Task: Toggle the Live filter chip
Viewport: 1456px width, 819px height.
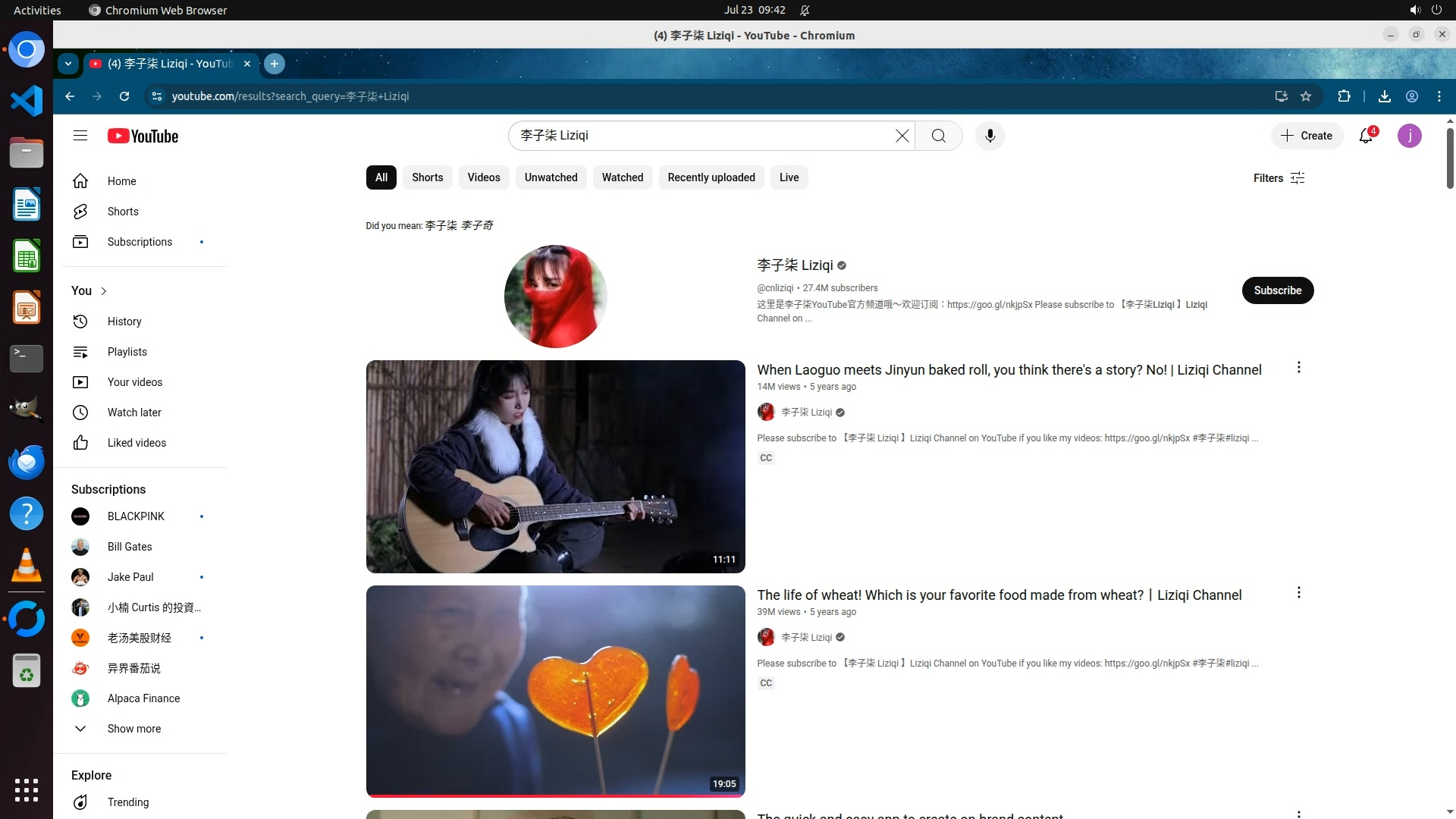Action: [x=789, y=177]
